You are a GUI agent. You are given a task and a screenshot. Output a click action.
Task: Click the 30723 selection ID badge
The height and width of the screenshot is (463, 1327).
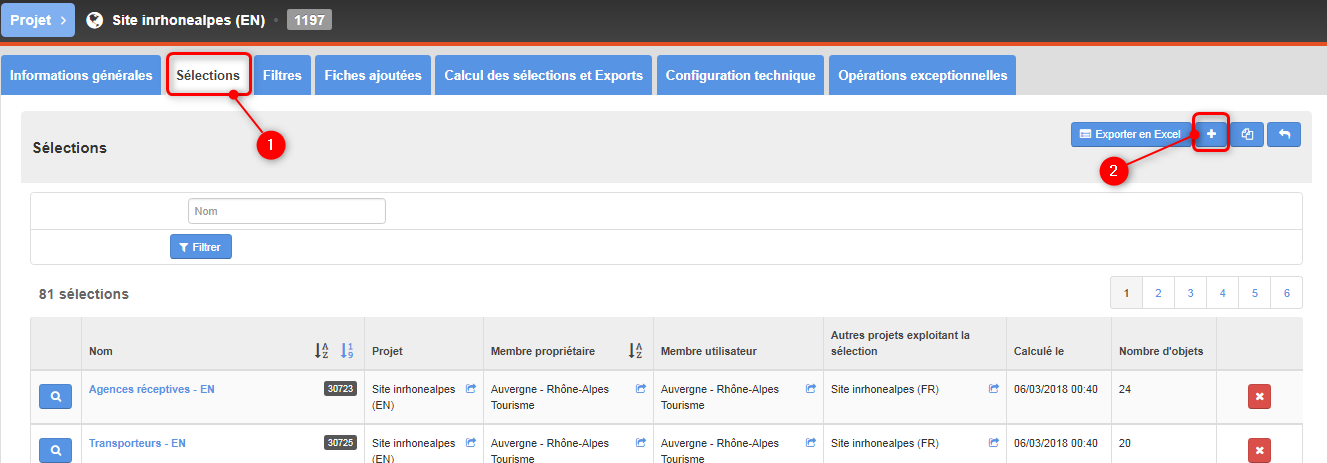340,389
